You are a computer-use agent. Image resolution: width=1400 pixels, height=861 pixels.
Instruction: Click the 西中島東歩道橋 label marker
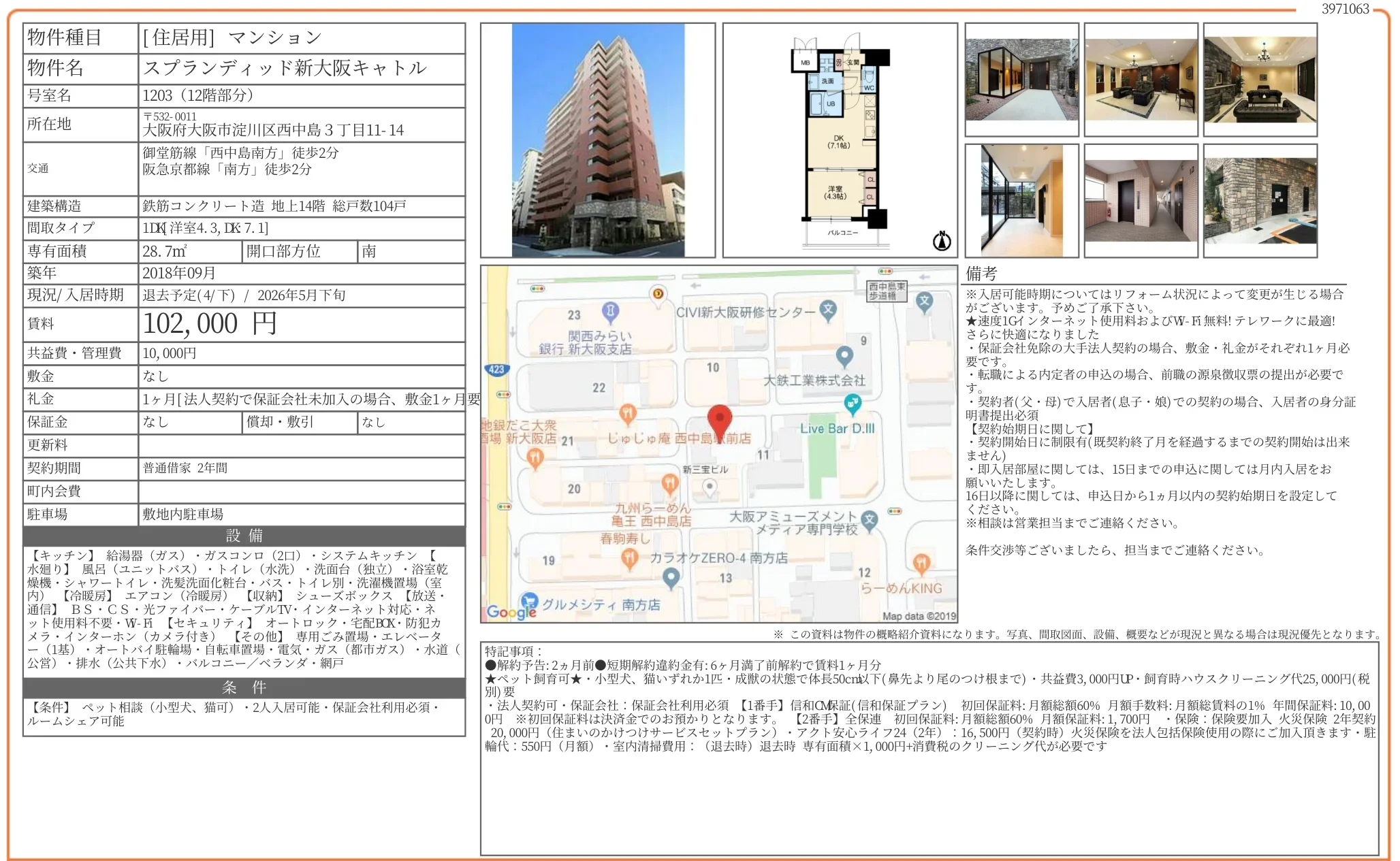pyautogui.click(x=887, y=292)
